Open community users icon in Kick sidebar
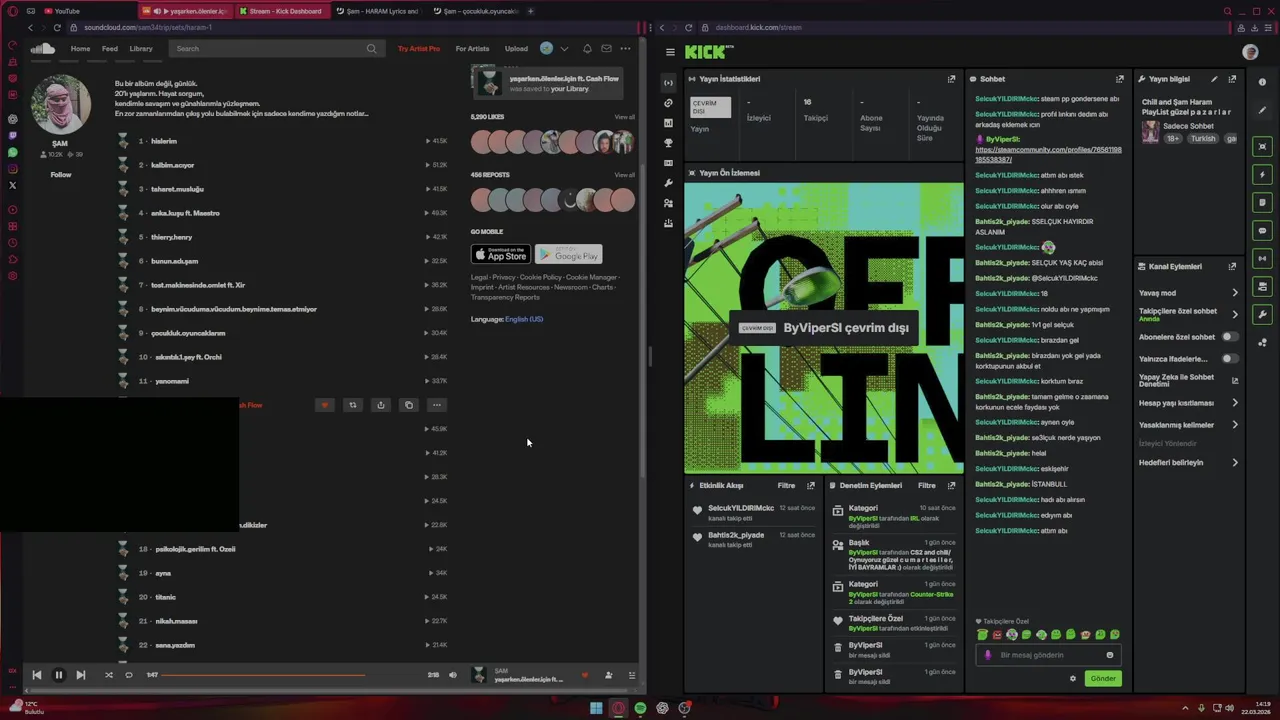This screenshot has width=1280, height=720. 668,203
